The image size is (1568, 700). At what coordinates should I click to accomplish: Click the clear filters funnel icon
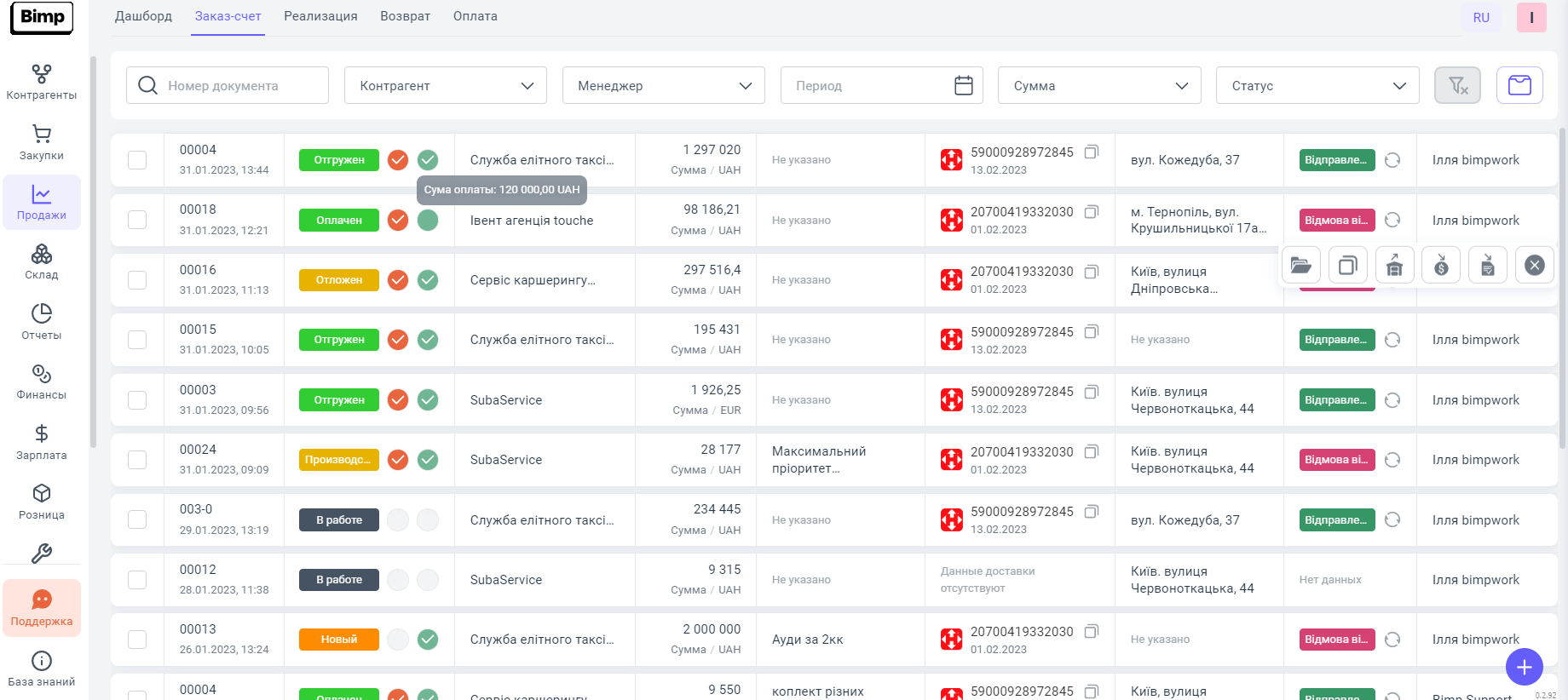(1457, 85)
